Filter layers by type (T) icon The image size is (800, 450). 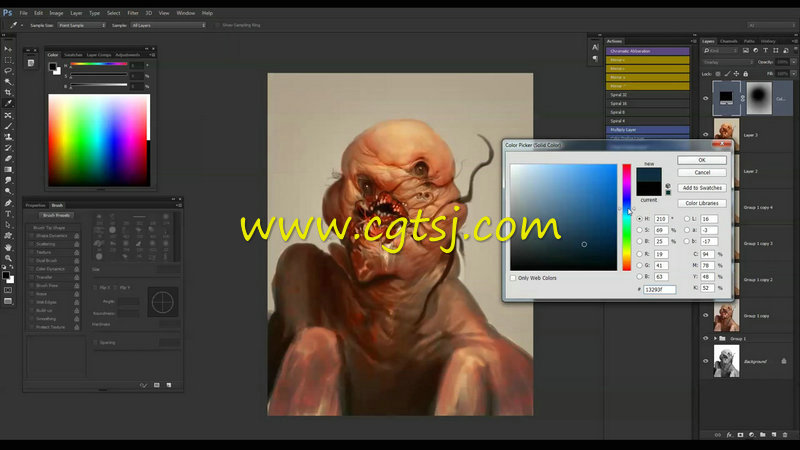[766, 51]
